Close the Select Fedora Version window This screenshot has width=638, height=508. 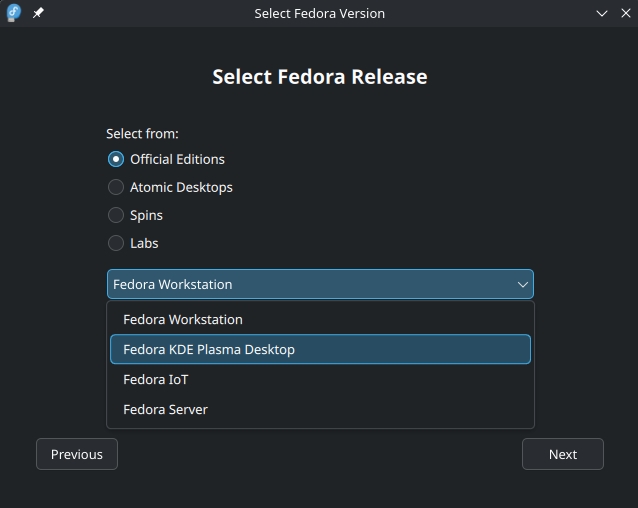626,13
